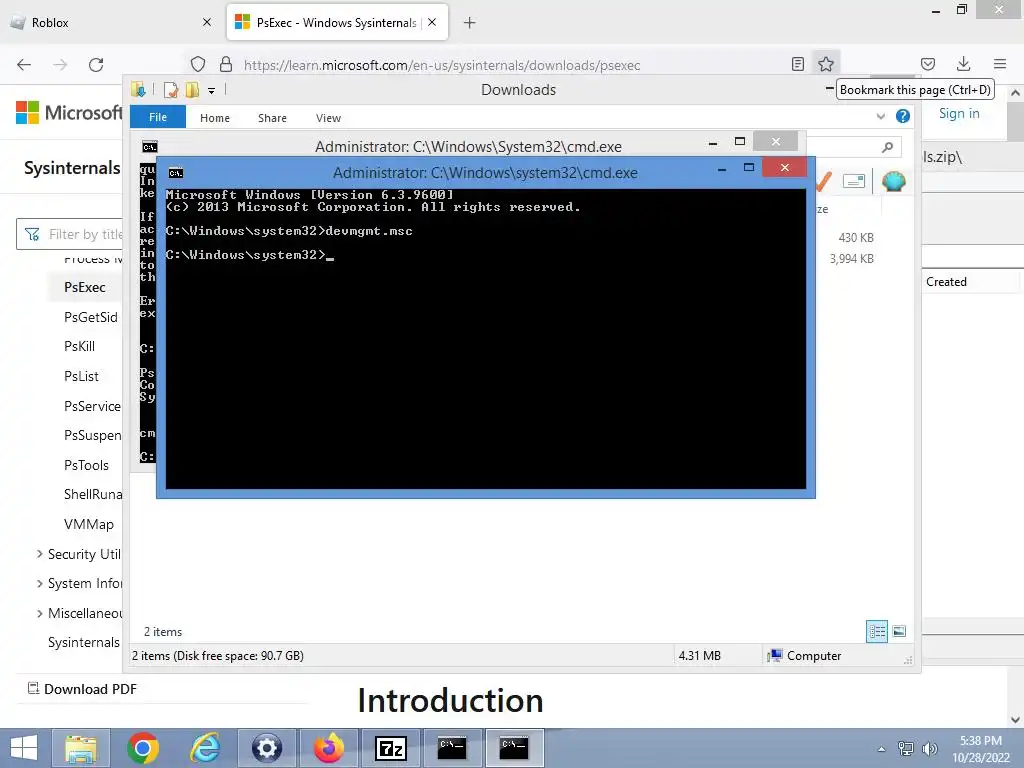Focus the Filter by title field
Image resolution: width=1024 pixels, height=768 pixels.
coord(69,234)
